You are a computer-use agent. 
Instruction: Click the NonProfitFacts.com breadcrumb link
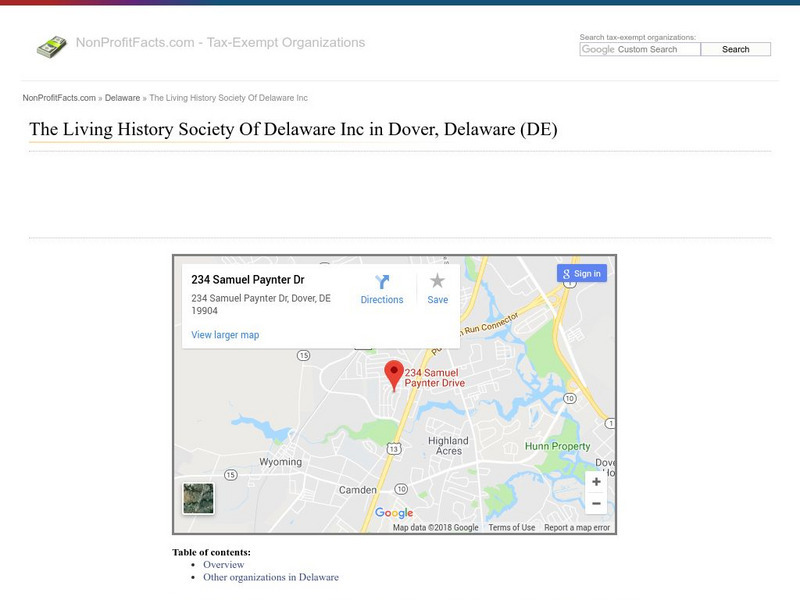56,97
